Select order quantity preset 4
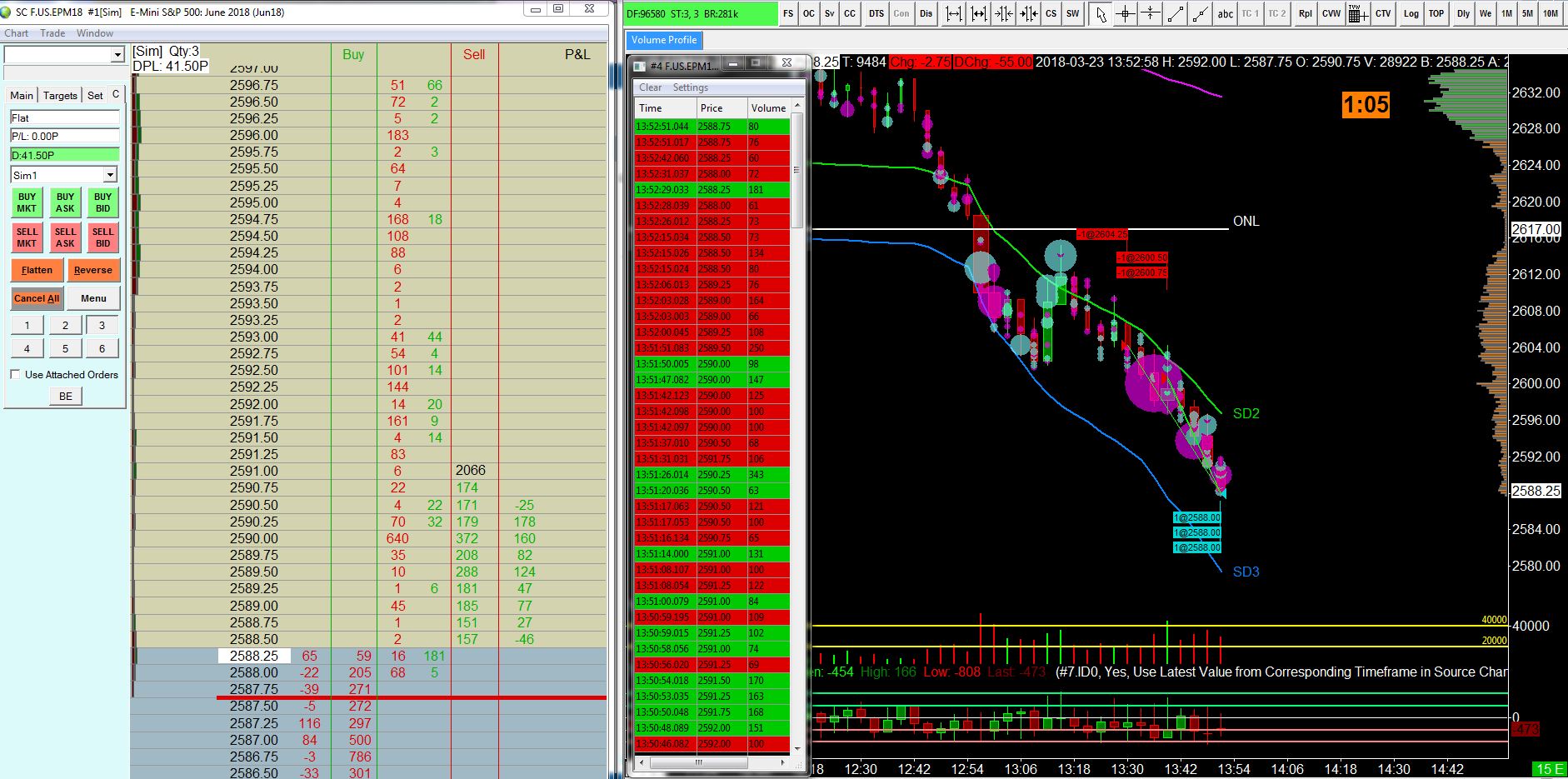The width and height of the screenshot is (1568, 779). pos(27,348)
